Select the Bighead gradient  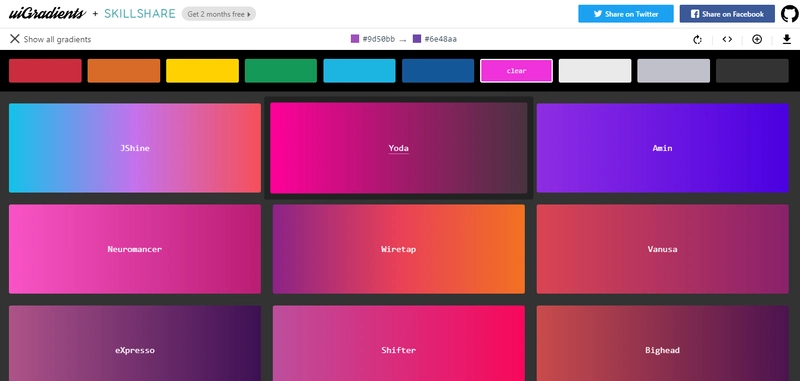[x=662, y=343]
